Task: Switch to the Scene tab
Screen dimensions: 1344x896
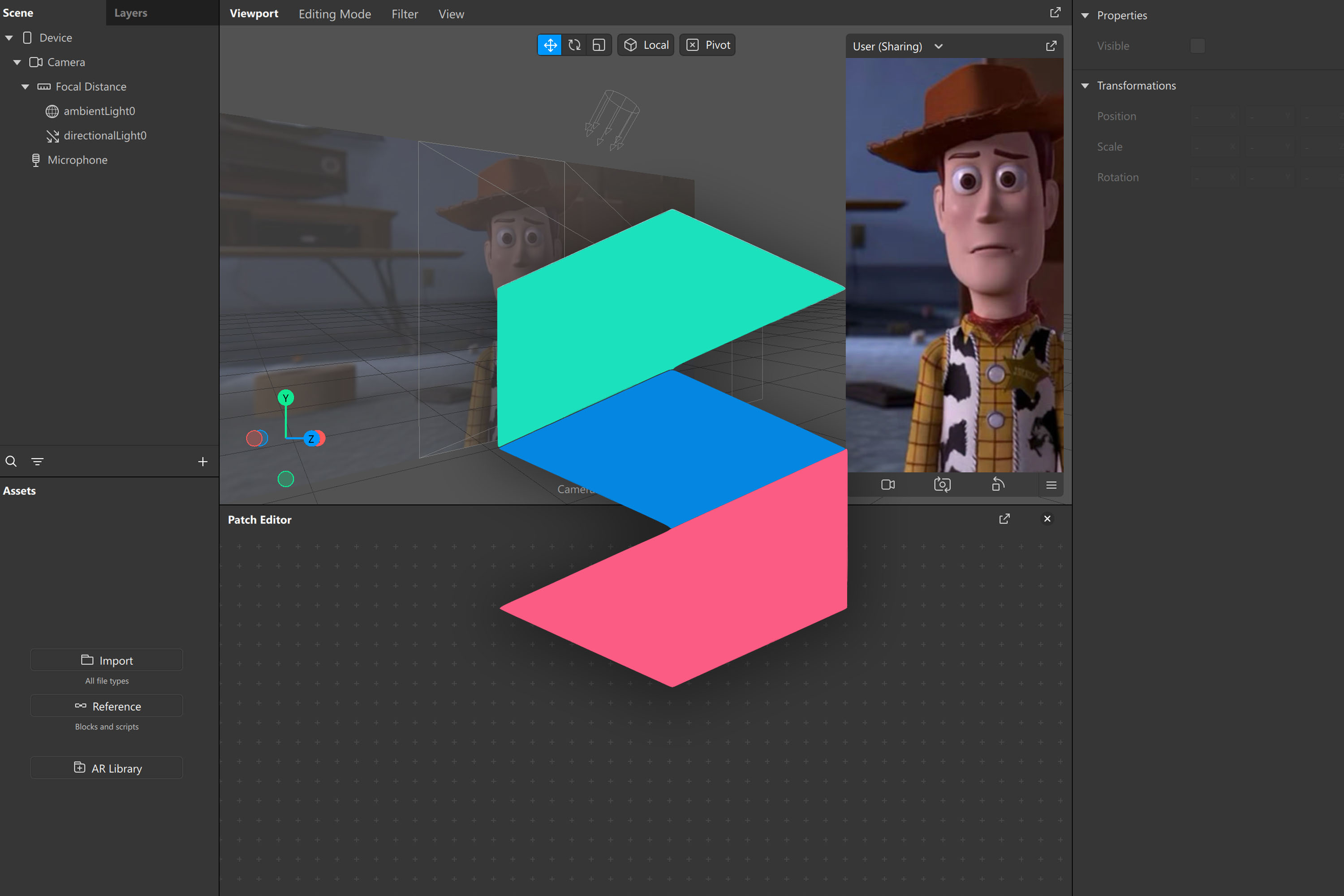Action: [x=18, y=13]
